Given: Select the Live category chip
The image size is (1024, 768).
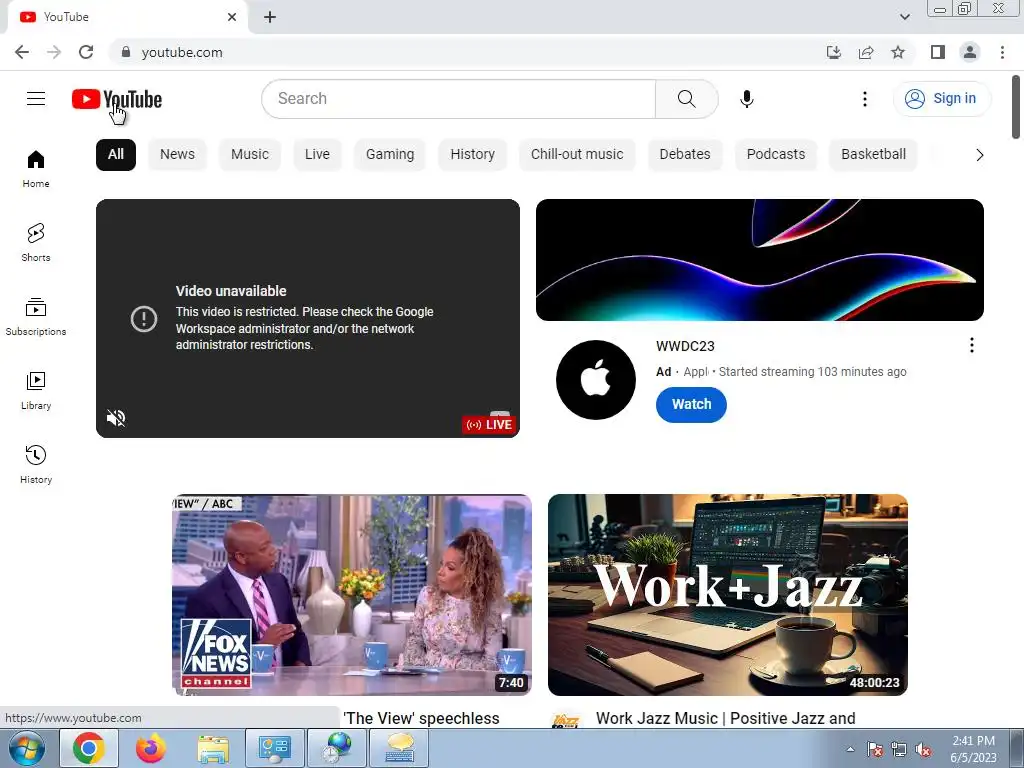Looking at the screenshot, I should [x=317, y=155].
